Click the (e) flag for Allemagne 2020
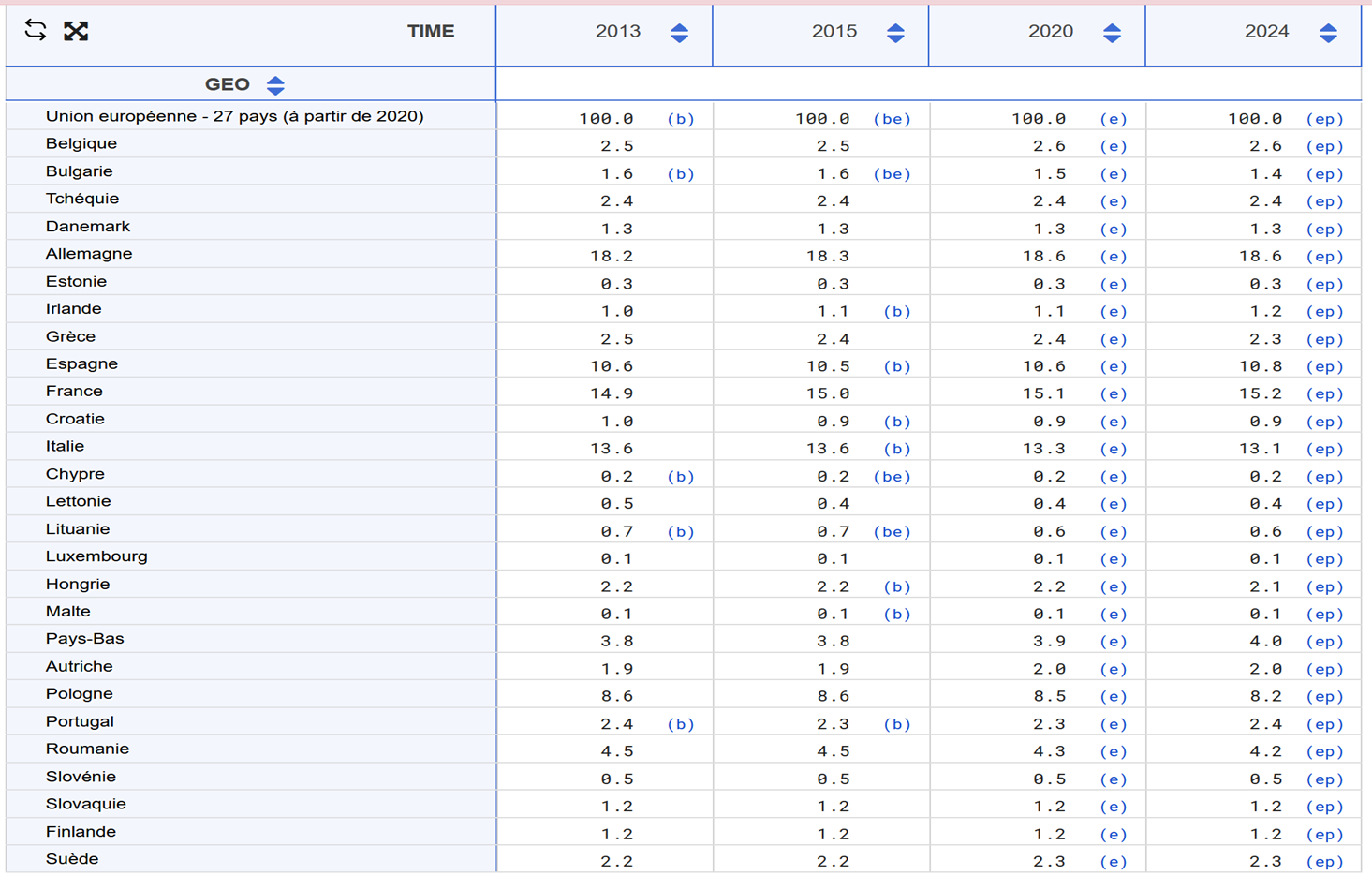This screenshot has height=890, width=1372. click(1113, 257)
